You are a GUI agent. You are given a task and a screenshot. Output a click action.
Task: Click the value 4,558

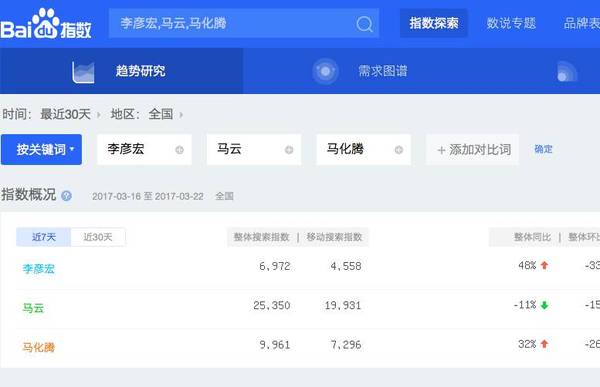click(346, 266)
